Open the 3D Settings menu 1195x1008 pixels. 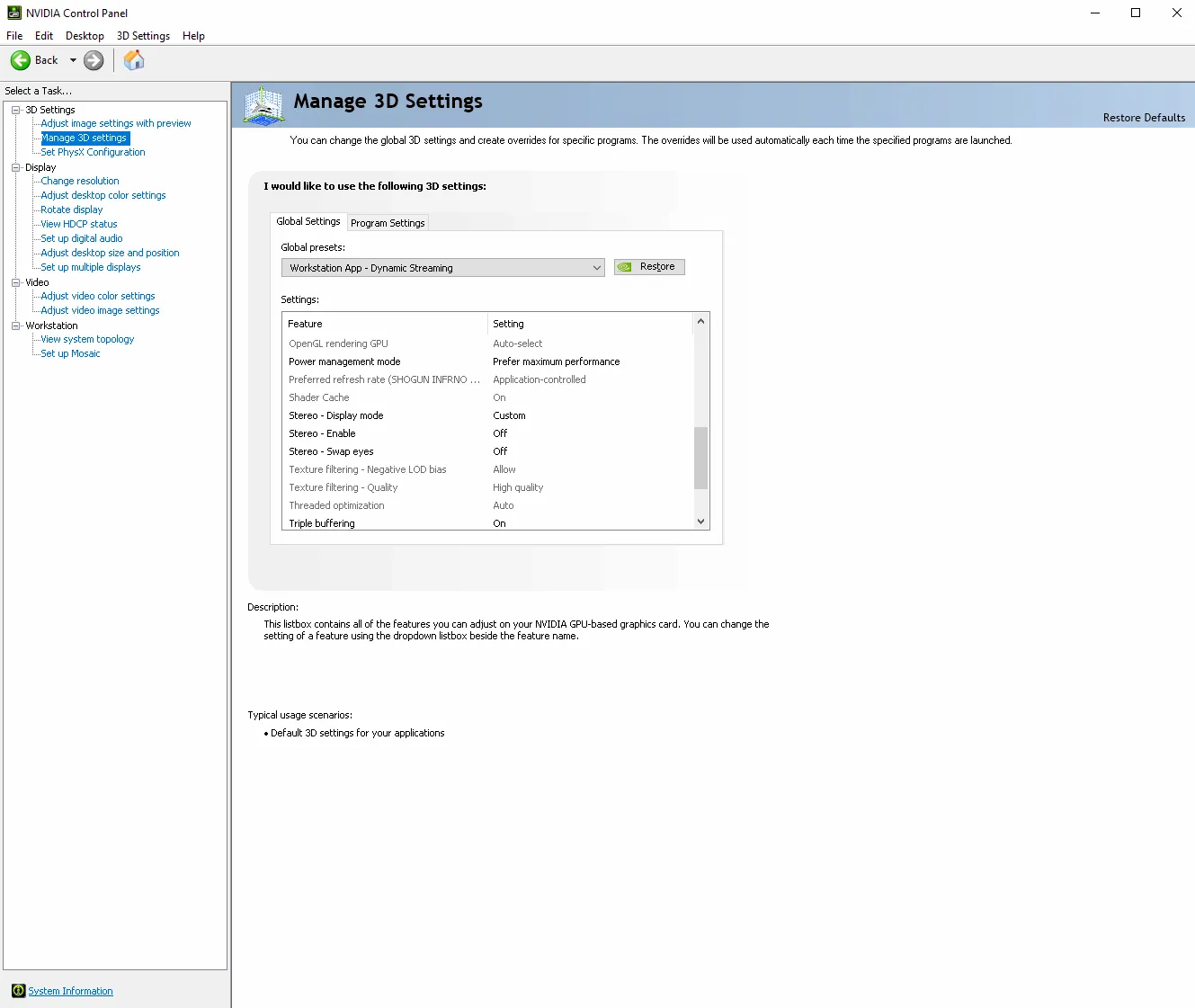pyautogui.click(x=143, y=36)
